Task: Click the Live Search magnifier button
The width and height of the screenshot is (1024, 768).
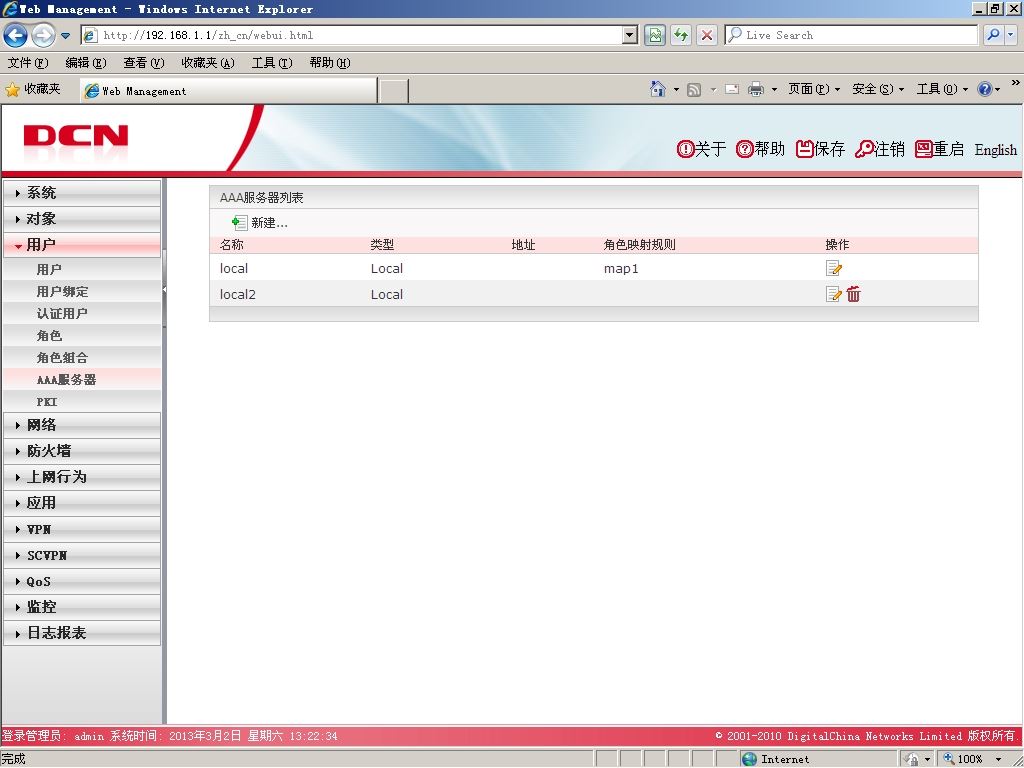Action: (993, 35)
